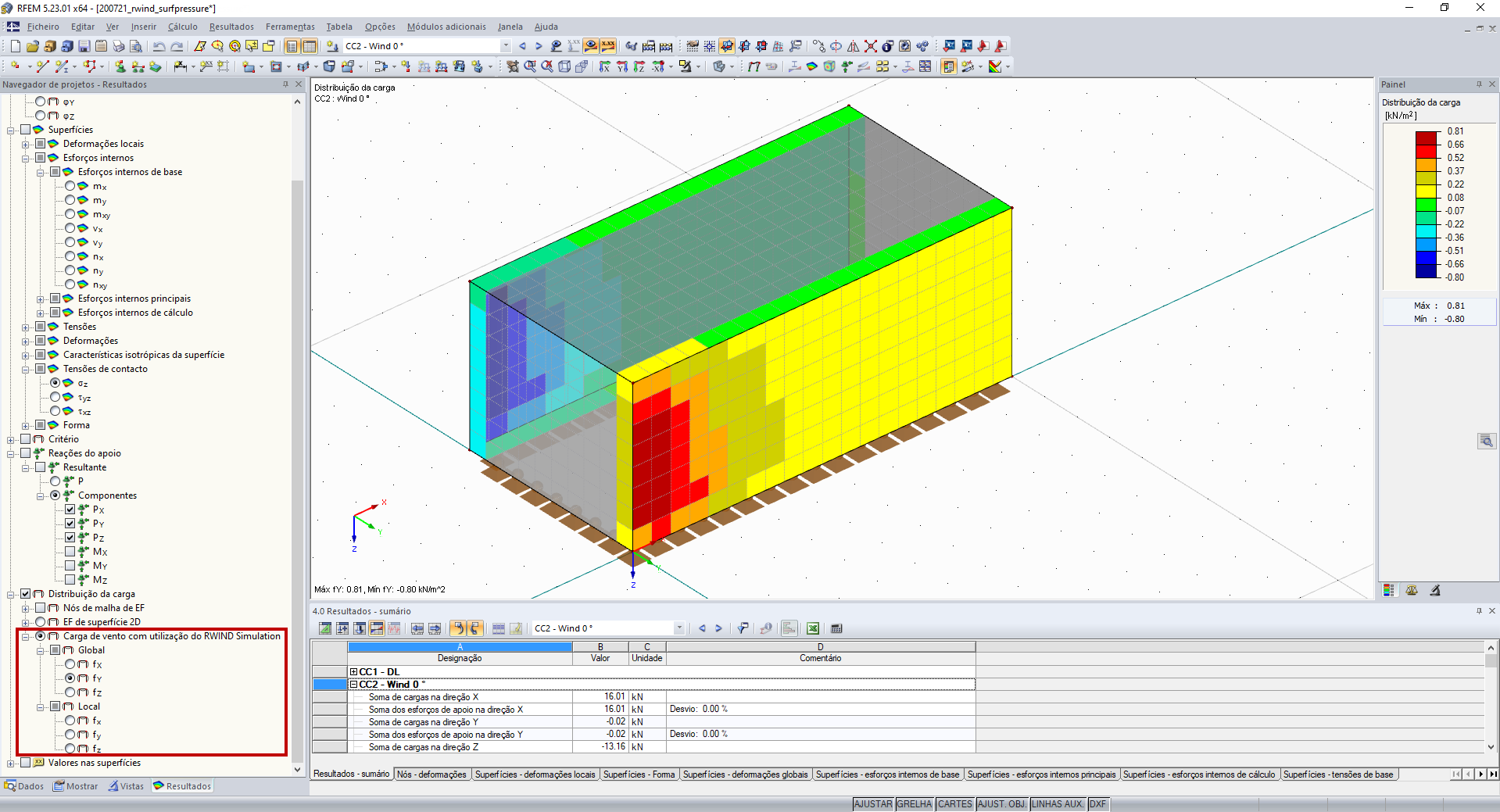Viewport: 1500px width, 812px height.
Task: Click column B header in results table
Action: click(x=600, y=647)
